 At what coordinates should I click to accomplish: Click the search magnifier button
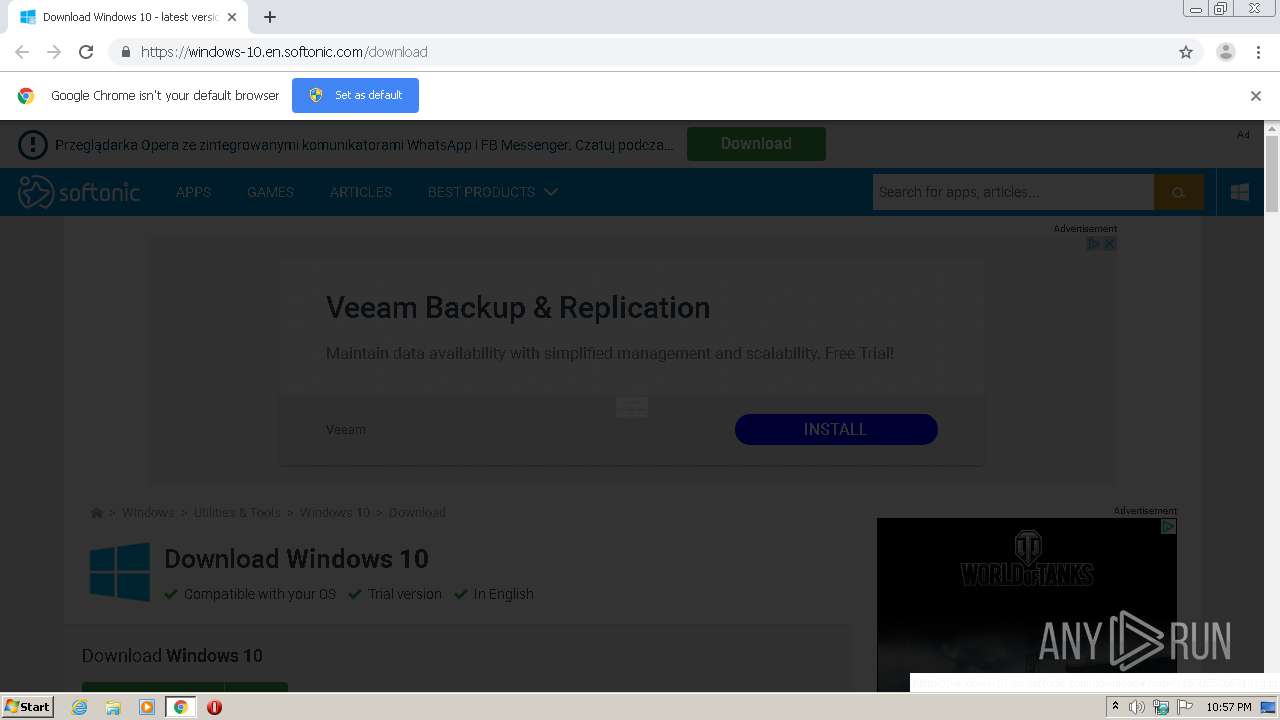pos(1178,192)
